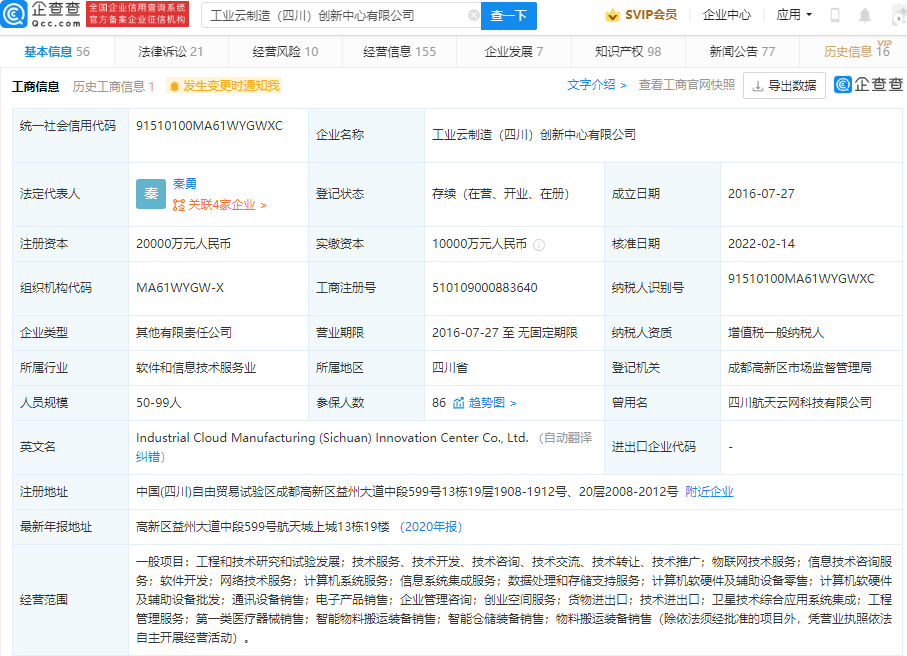Select business registration number 510109000883640
The image size is (907, 656).
(485, 288)
